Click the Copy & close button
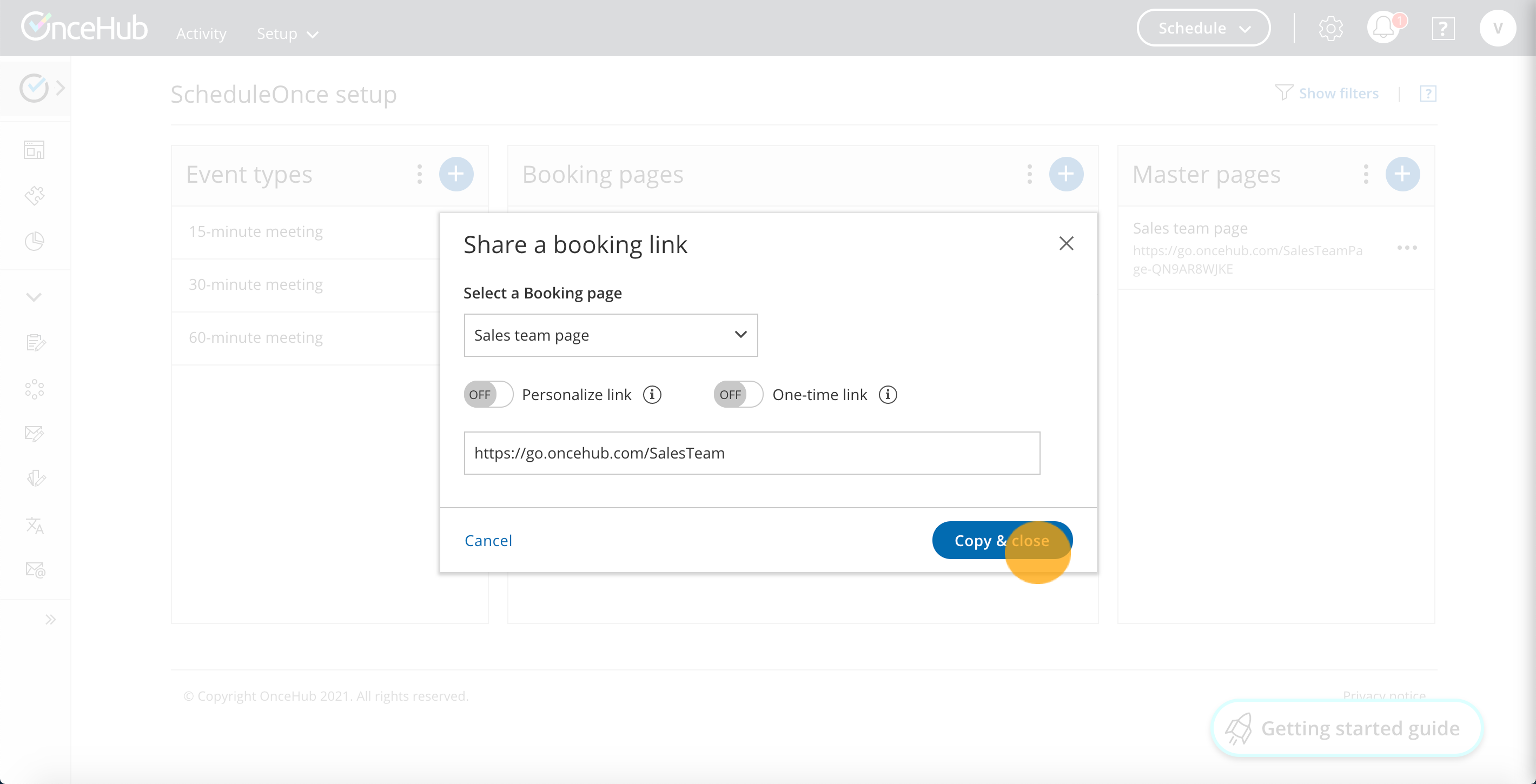The width and height of the screenshot is (1536, 784). point(1002,540)
